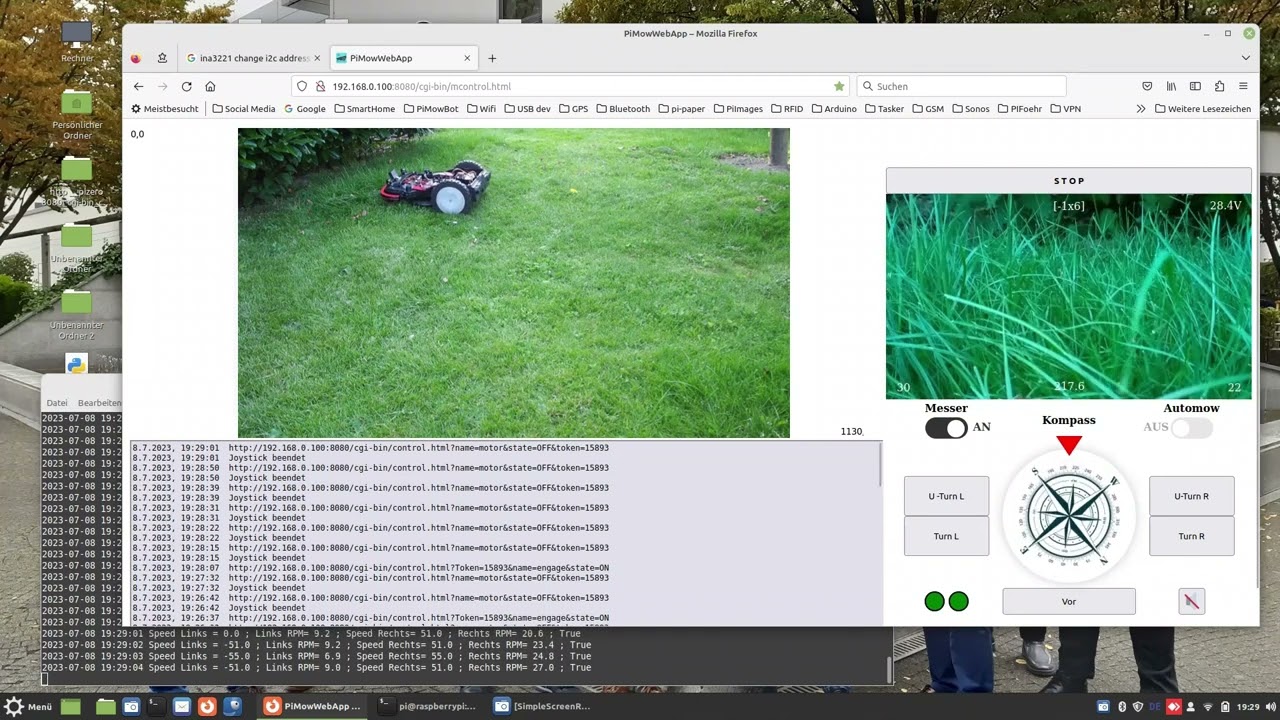Open the Bluetooth bookmark folder

pos(623,108)
